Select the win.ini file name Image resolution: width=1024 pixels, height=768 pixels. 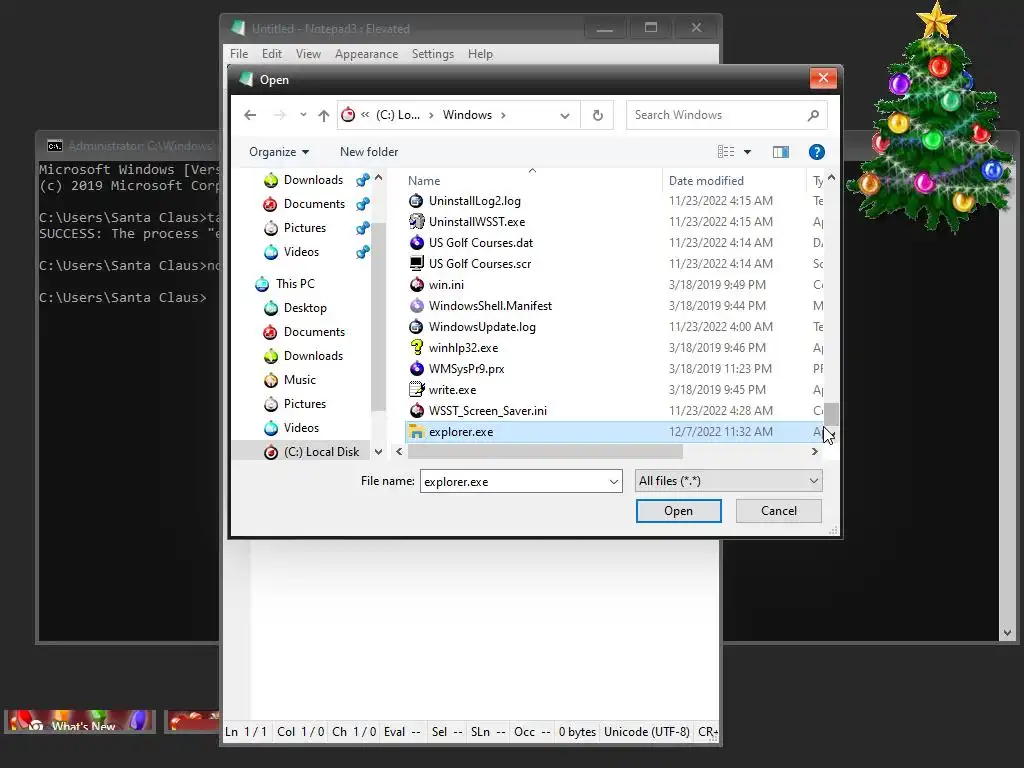coord(446,285)
